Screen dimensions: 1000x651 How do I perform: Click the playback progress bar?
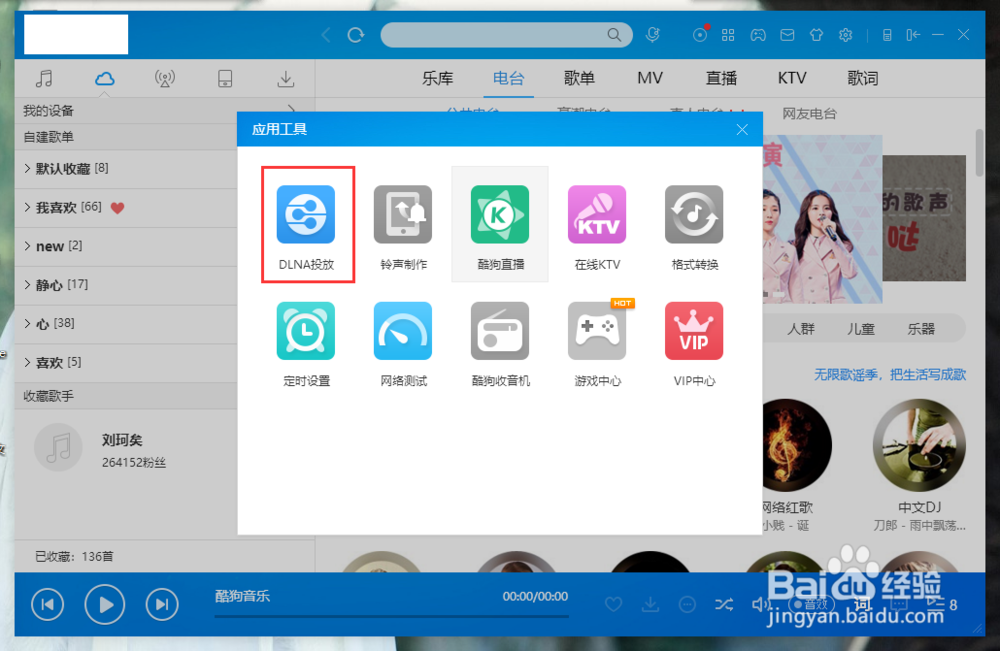(391, 617)
